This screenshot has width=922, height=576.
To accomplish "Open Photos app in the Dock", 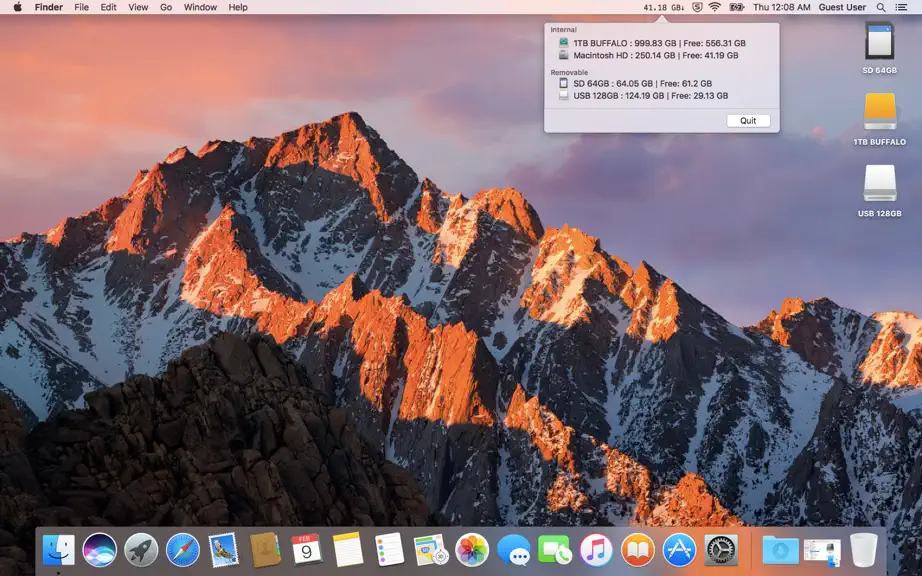I will (472, 550).
